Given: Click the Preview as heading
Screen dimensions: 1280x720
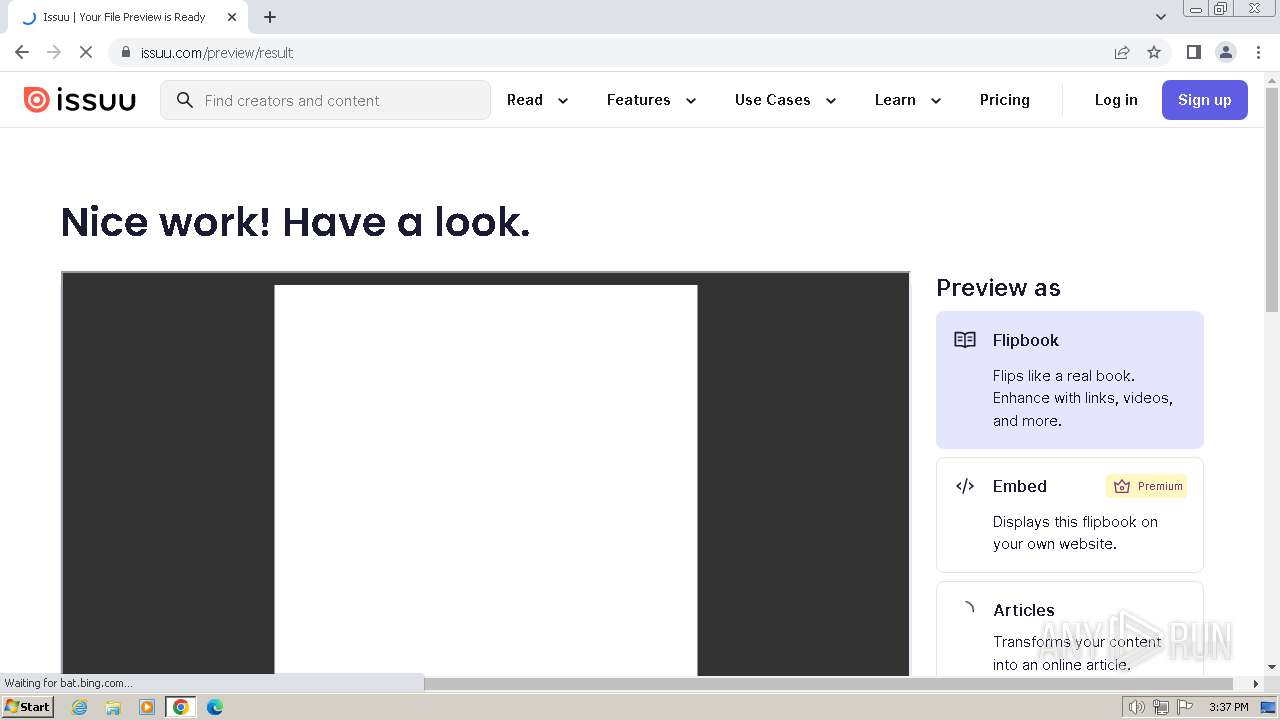Looking at the screenshot, I should tap(998, 288).
